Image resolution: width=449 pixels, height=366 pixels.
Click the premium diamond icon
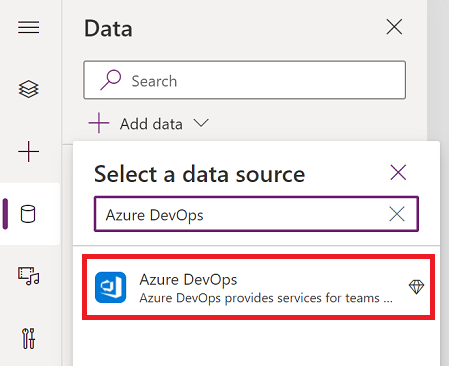click(416, 287)
